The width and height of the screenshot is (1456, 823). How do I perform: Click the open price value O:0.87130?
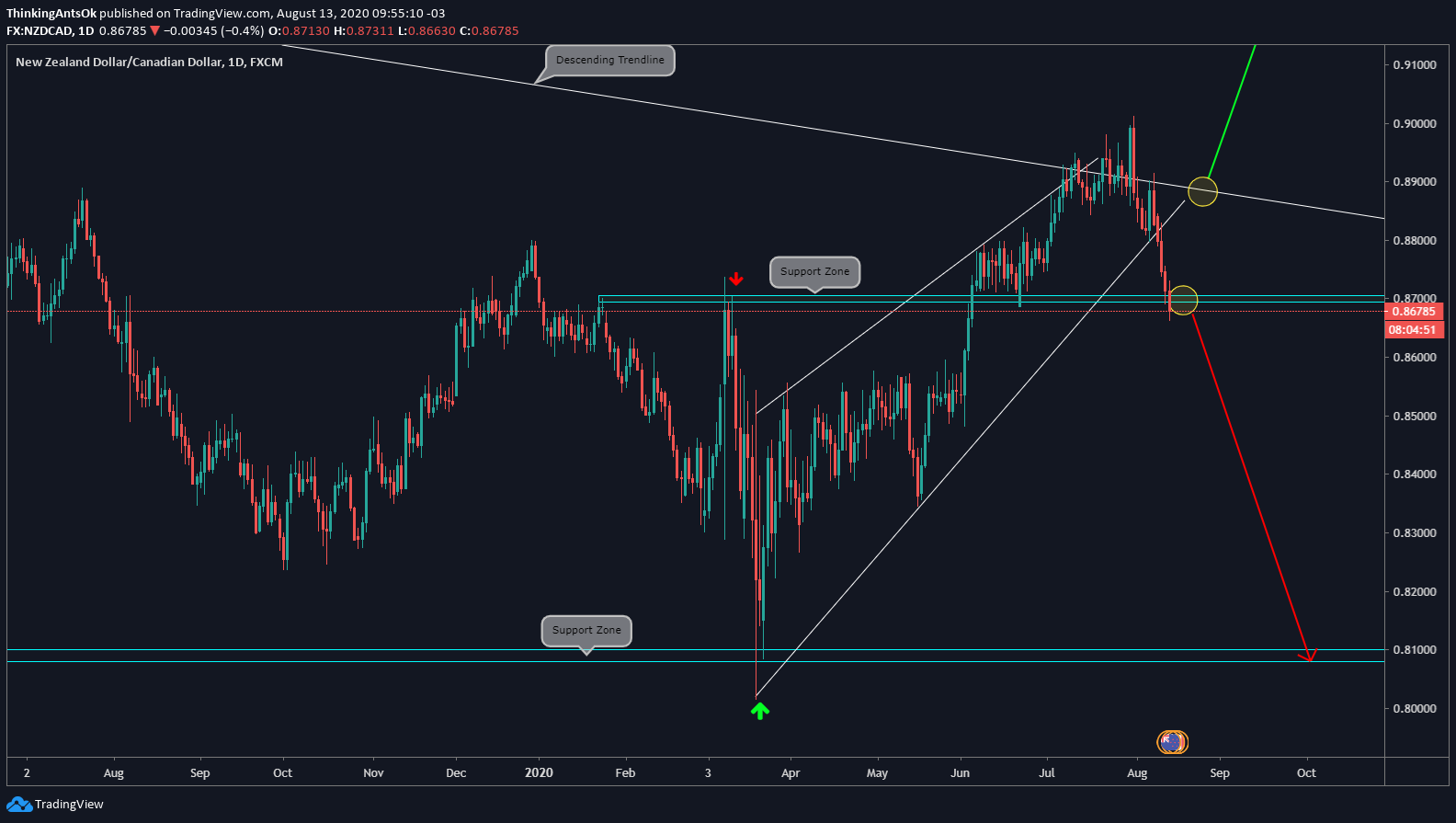tap(299, 31)
